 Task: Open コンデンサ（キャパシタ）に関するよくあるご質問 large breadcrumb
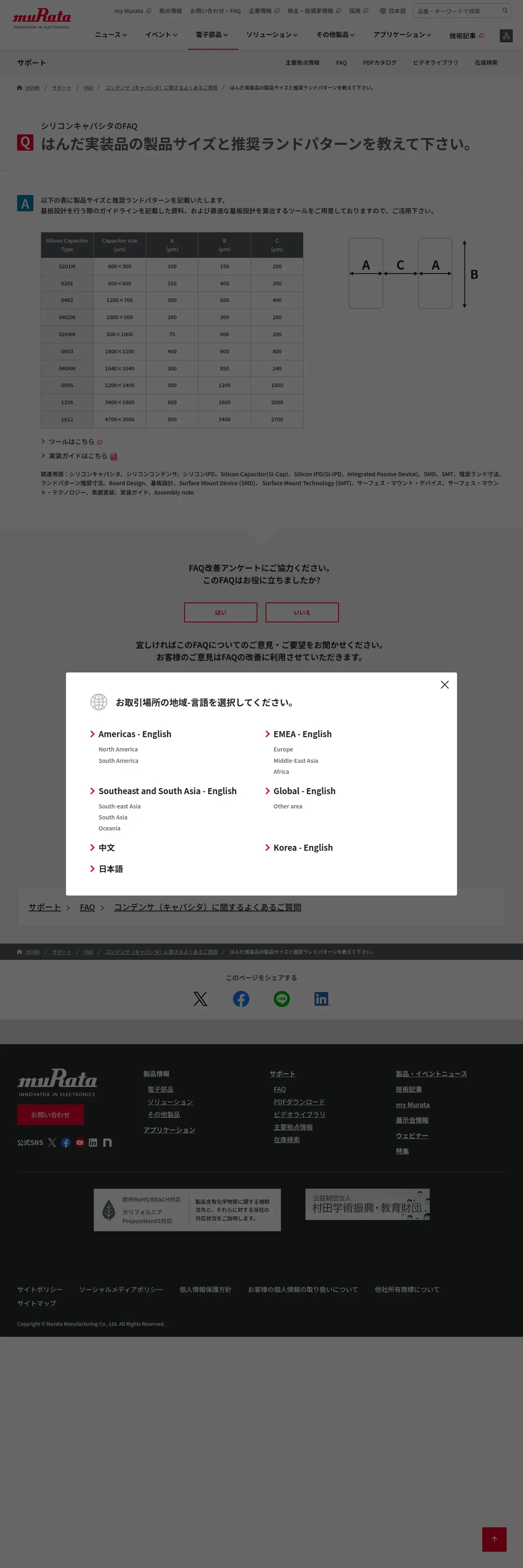click(208, 907)
